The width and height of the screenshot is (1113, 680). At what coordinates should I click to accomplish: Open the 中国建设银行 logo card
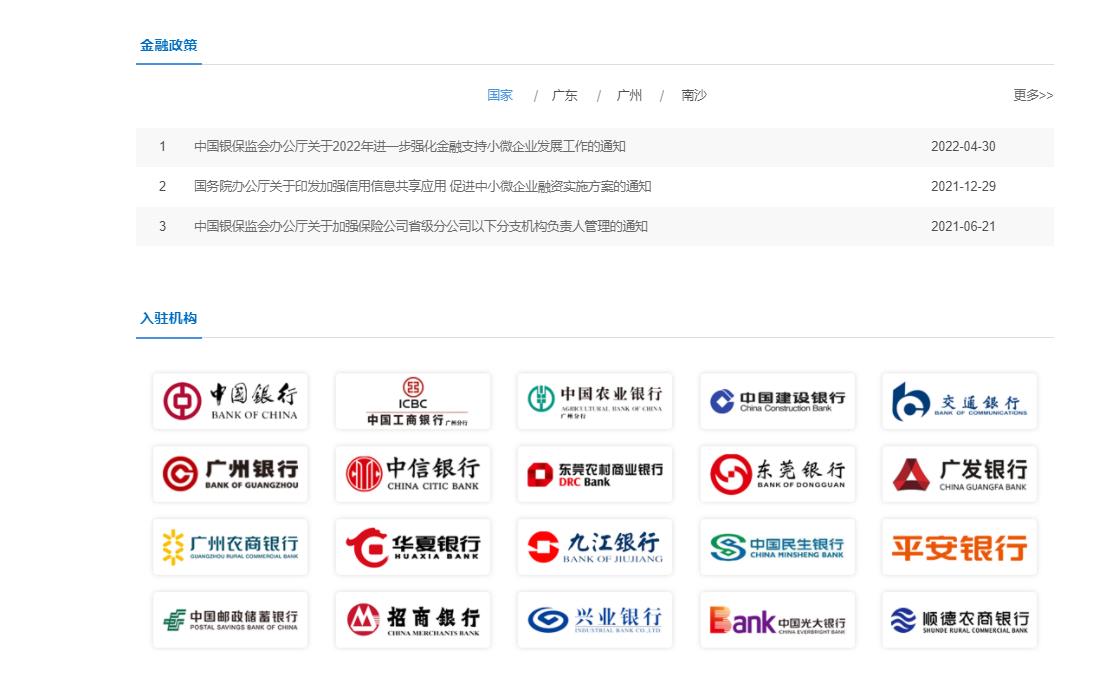[x=777, y=402]
